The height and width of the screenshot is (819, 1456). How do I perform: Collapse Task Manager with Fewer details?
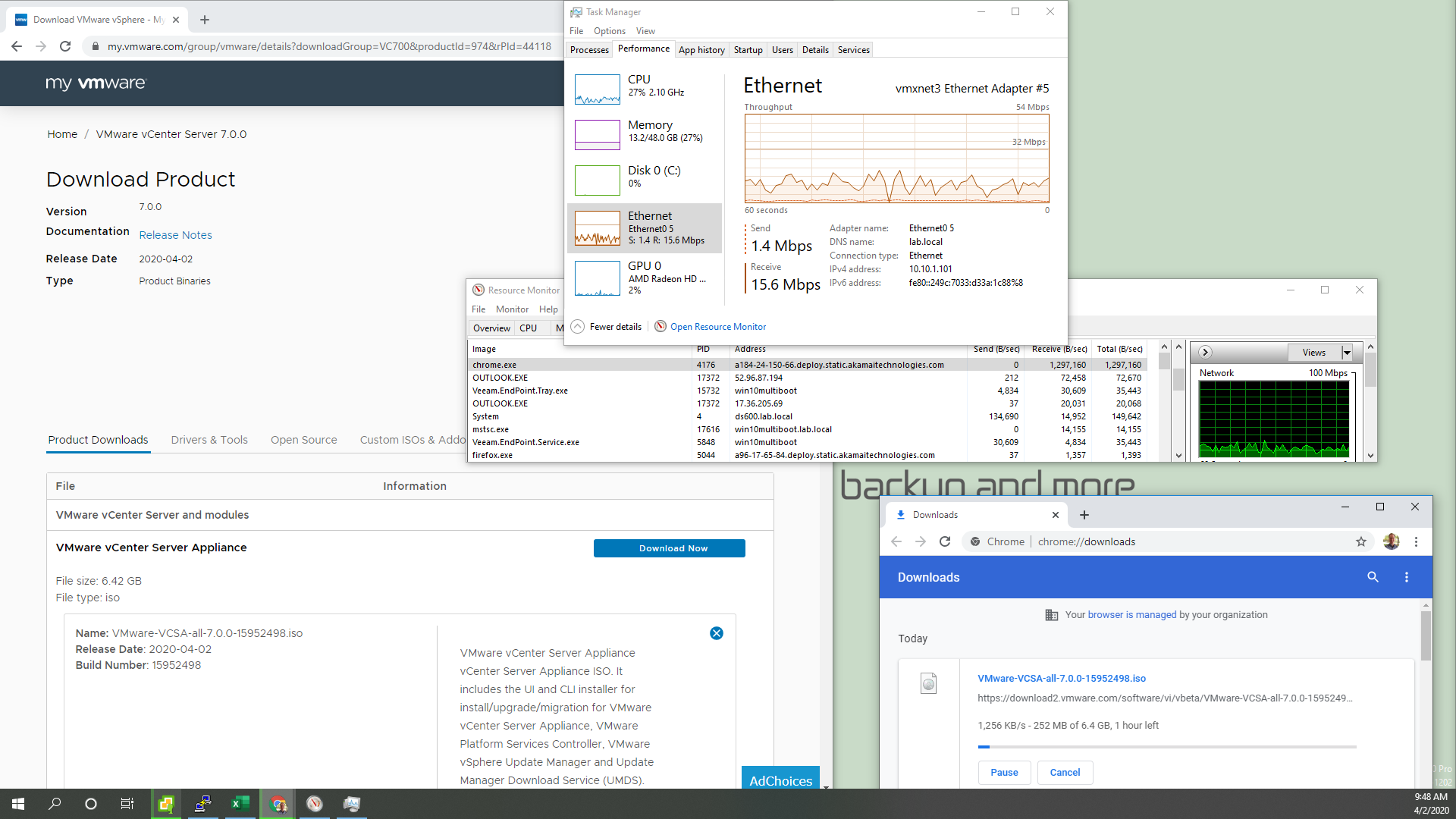click(x=607, y=327)
